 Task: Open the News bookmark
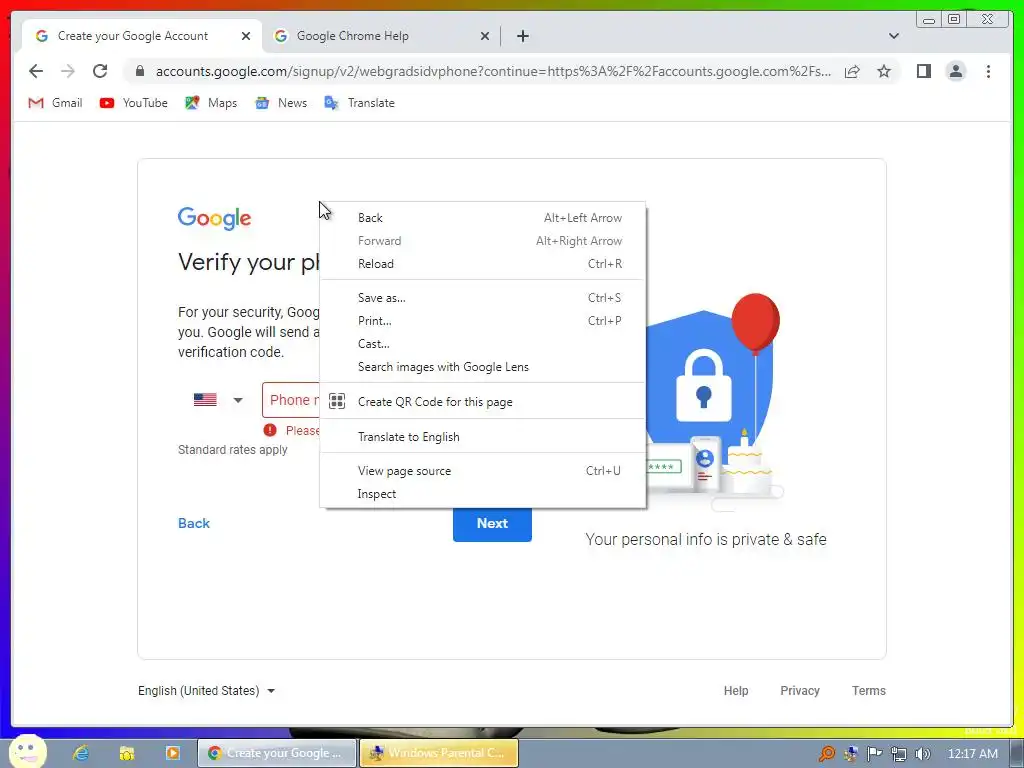[x=281, y=103]
